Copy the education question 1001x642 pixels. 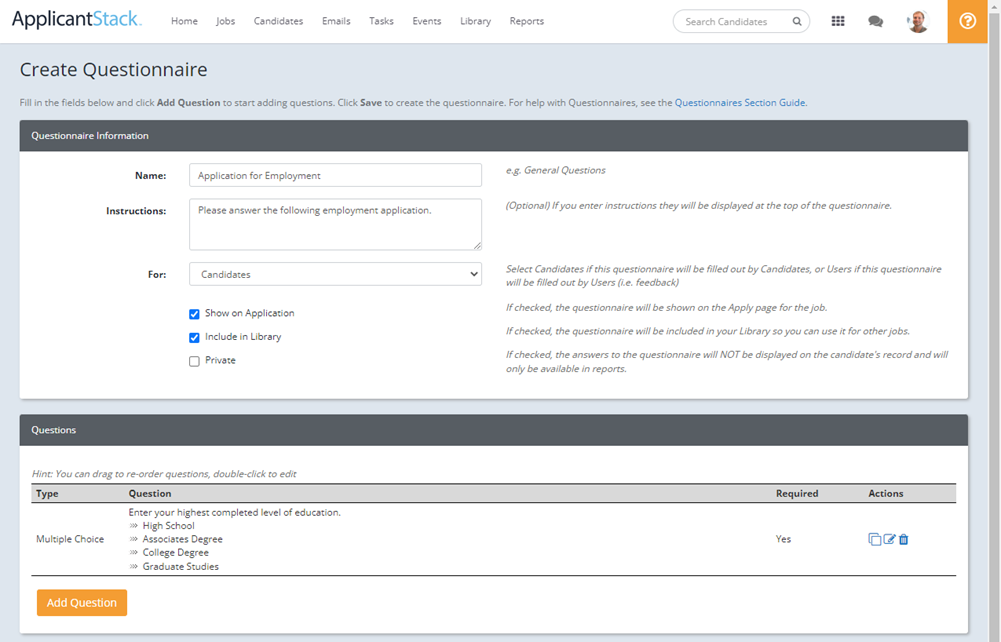[875, 540]
